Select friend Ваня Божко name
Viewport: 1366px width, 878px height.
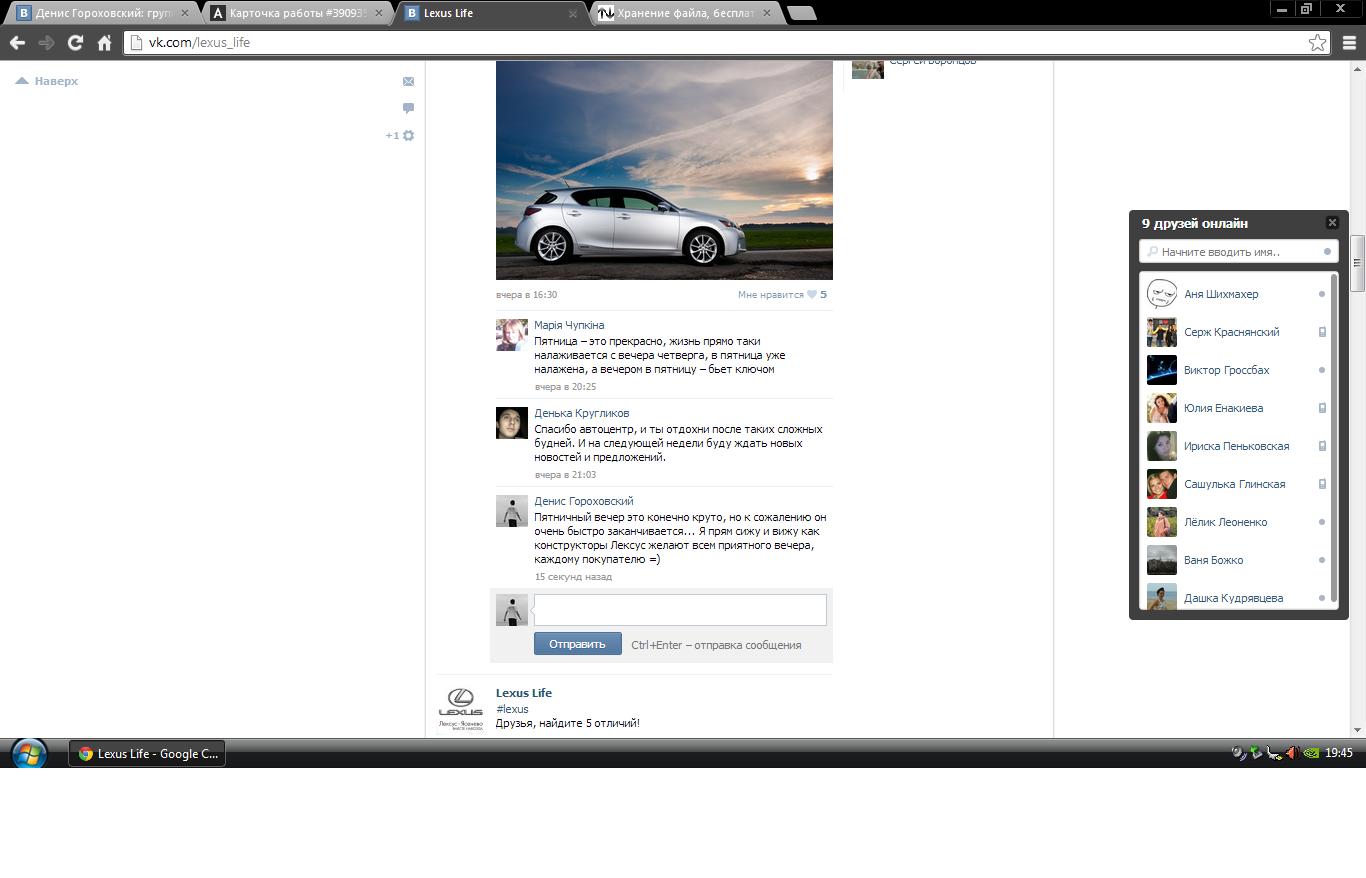click(1213, 560)
